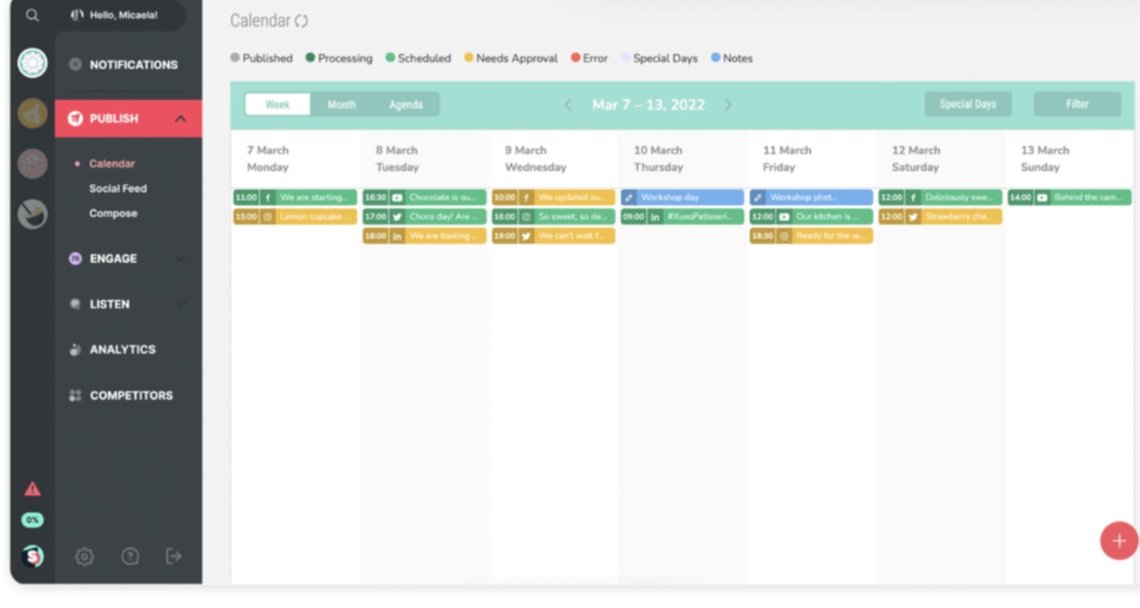Click LinkedIn icon on 'We are looking' post

pos(397,236)
